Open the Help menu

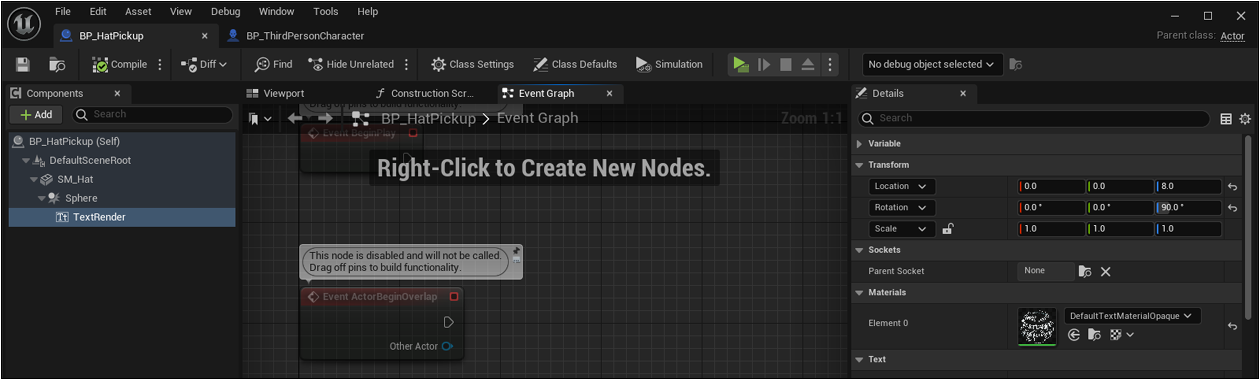click(x=368, y=11)
